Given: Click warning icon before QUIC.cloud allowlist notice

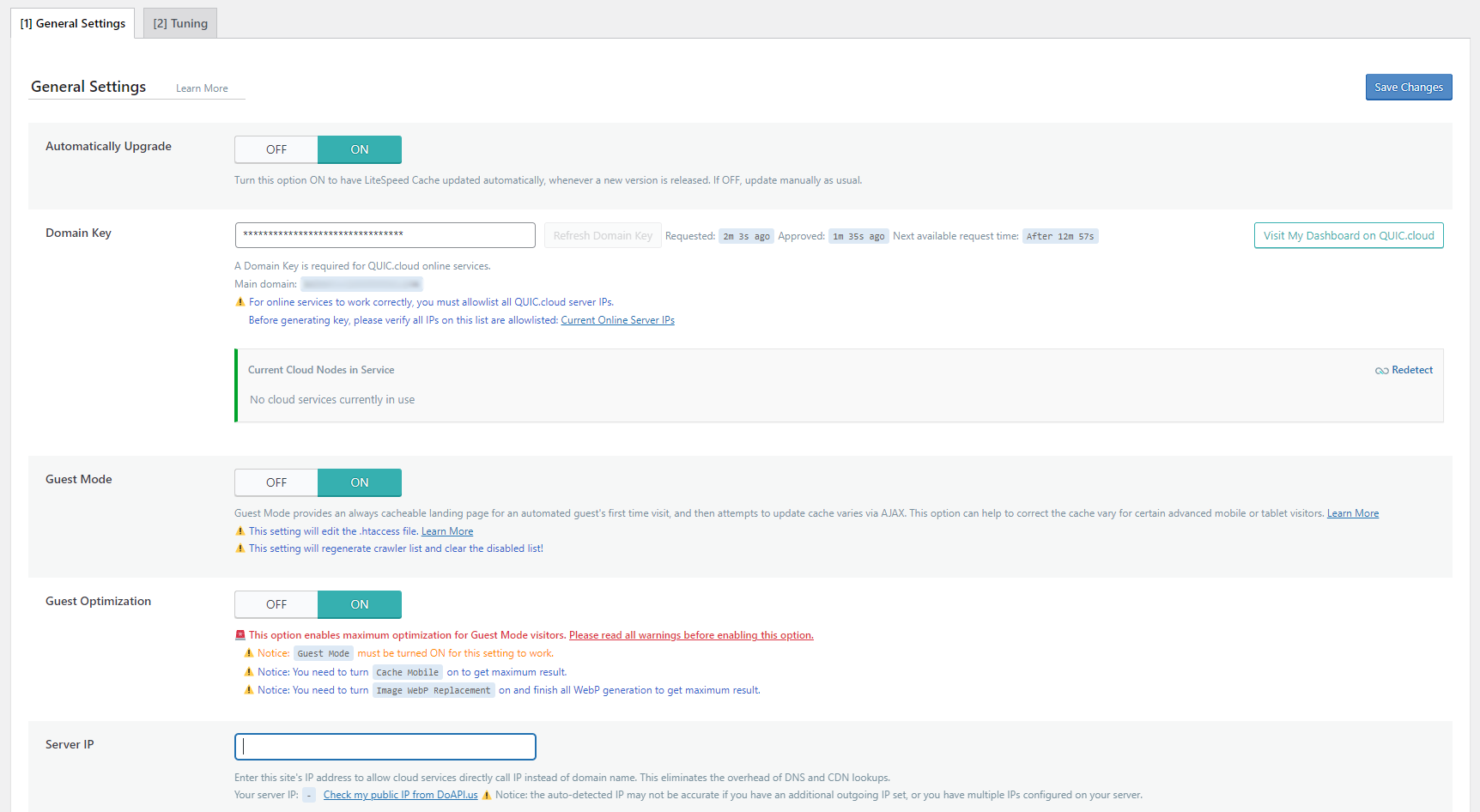Looking at the screenshot, I should pos(241,301).
